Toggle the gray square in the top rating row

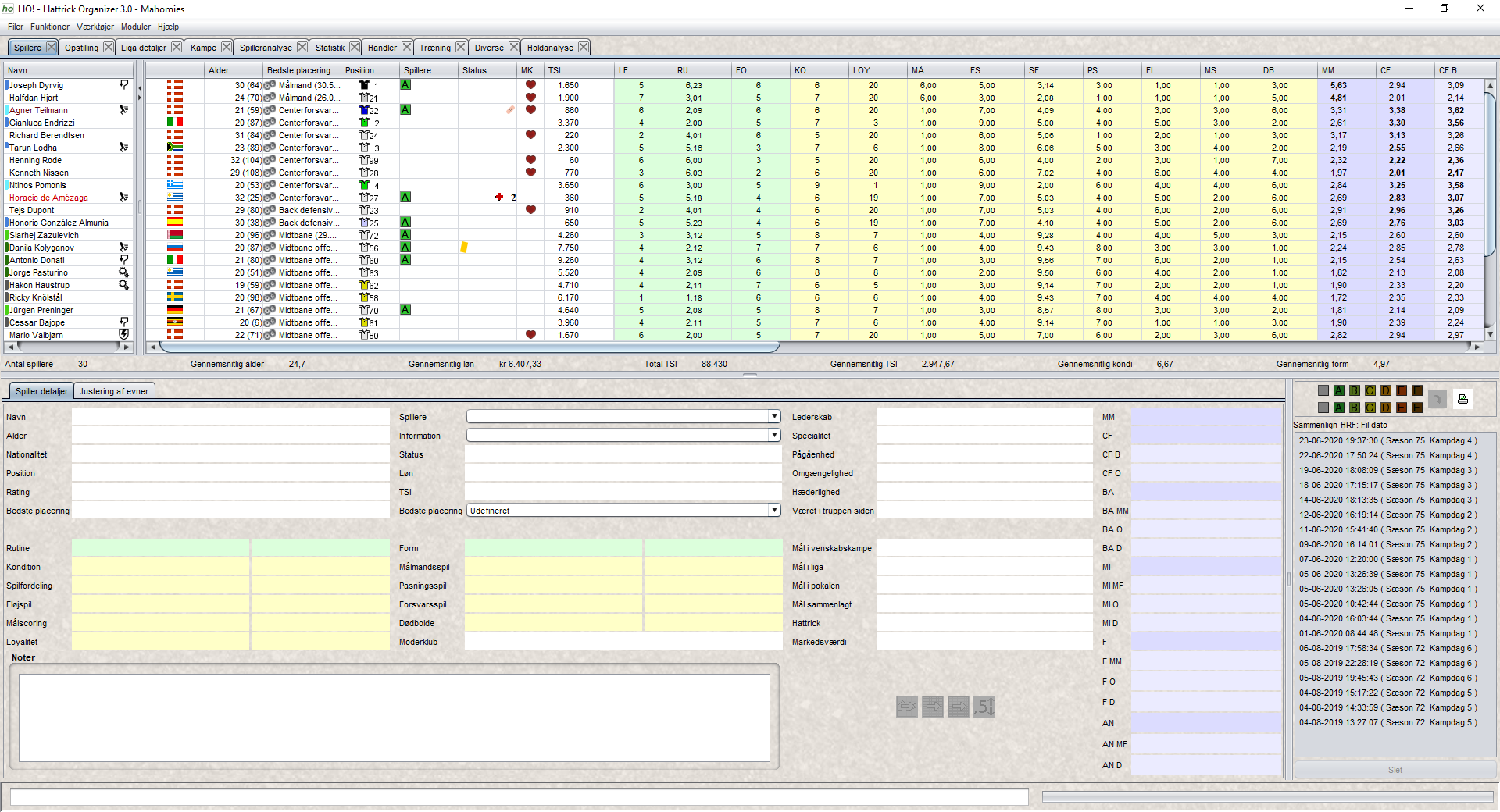coord(1323,390)
